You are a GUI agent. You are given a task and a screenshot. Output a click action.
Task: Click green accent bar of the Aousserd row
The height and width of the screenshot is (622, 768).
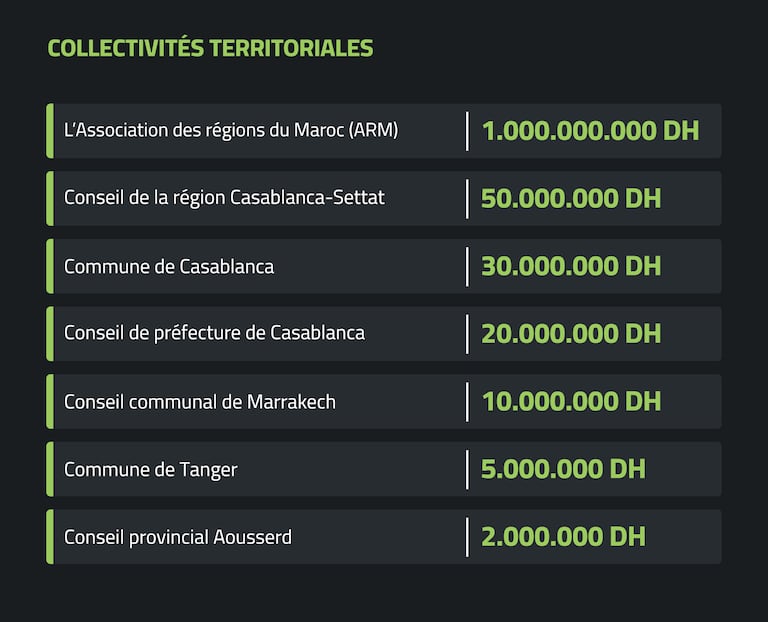click(49, 537)
